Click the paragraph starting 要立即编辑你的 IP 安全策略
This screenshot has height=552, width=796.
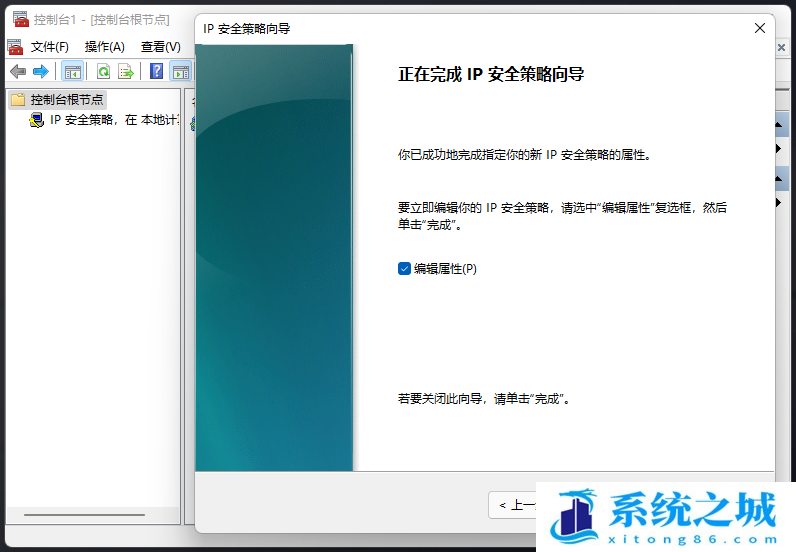[562, 216]
